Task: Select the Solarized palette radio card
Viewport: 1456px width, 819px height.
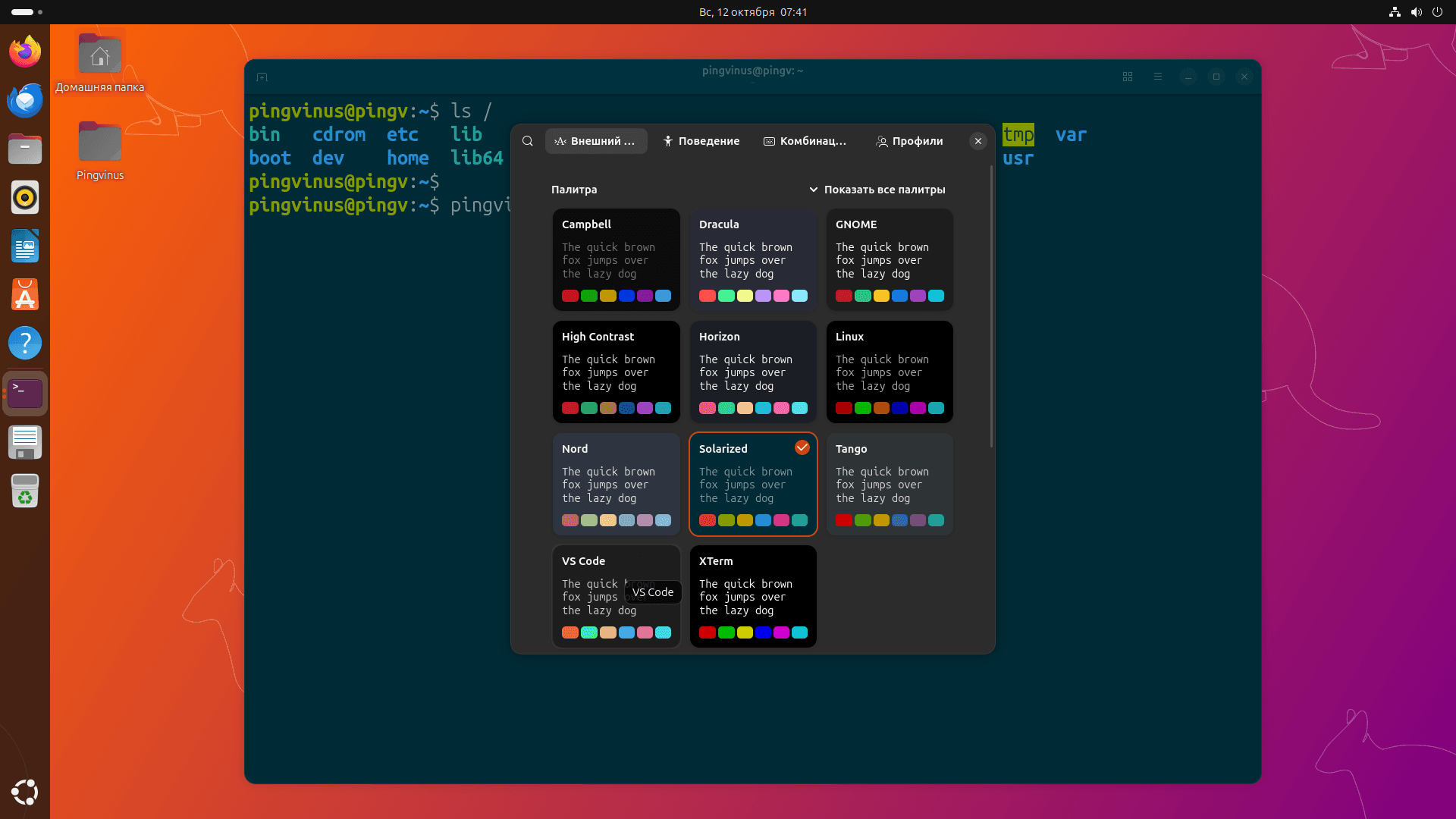Action: point(753,484)
